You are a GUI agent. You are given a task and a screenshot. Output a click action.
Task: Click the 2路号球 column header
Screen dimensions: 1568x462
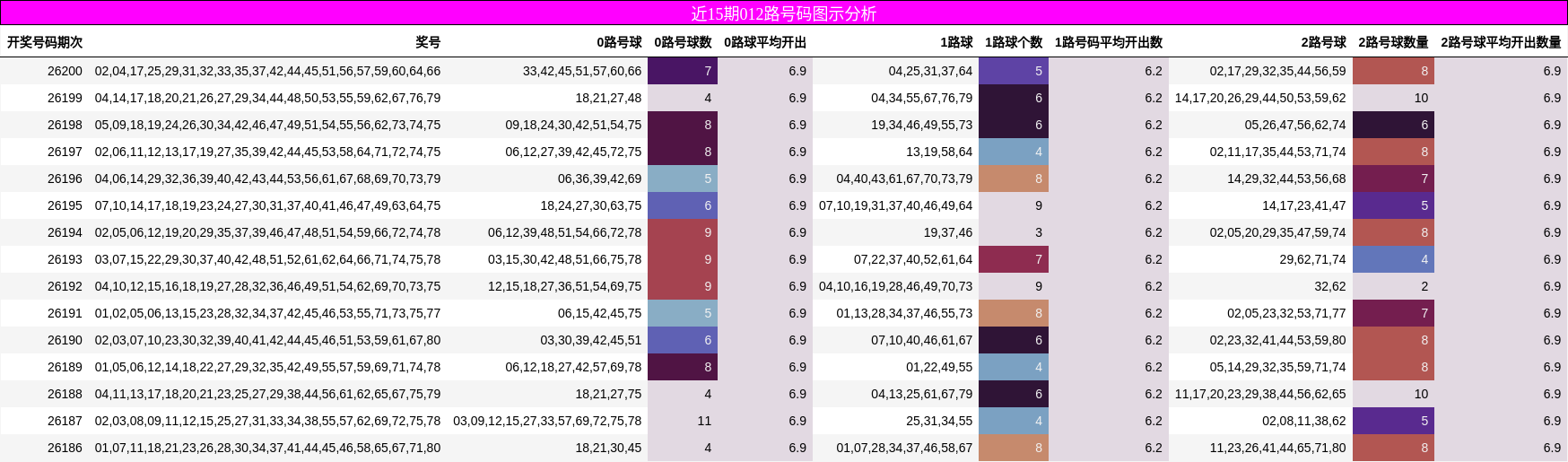click(x=1324, y=42)
